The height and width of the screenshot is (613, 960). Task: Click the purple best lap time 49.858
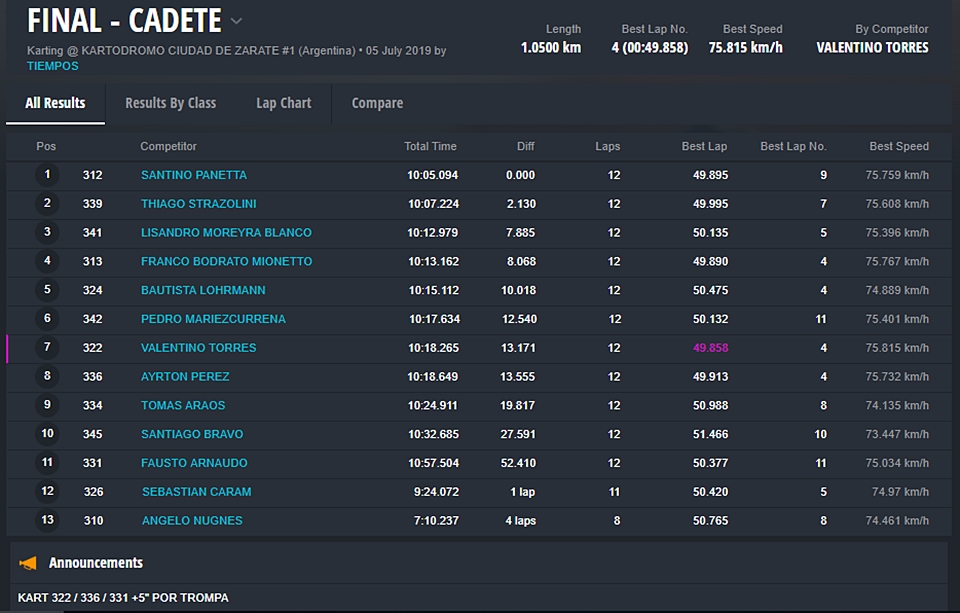pyautogui.click(x=710, y=348)
